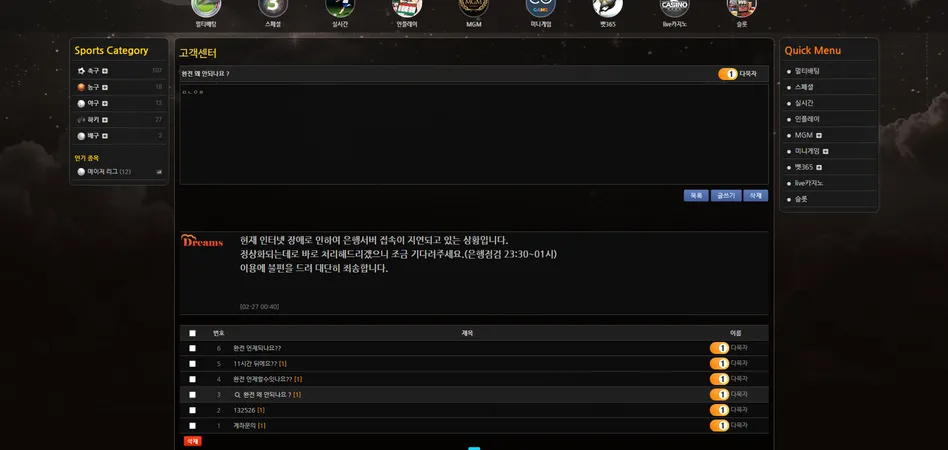Click the level badge in row 2
The width and height of the screenshot is (948, 450).
point(719,410)
